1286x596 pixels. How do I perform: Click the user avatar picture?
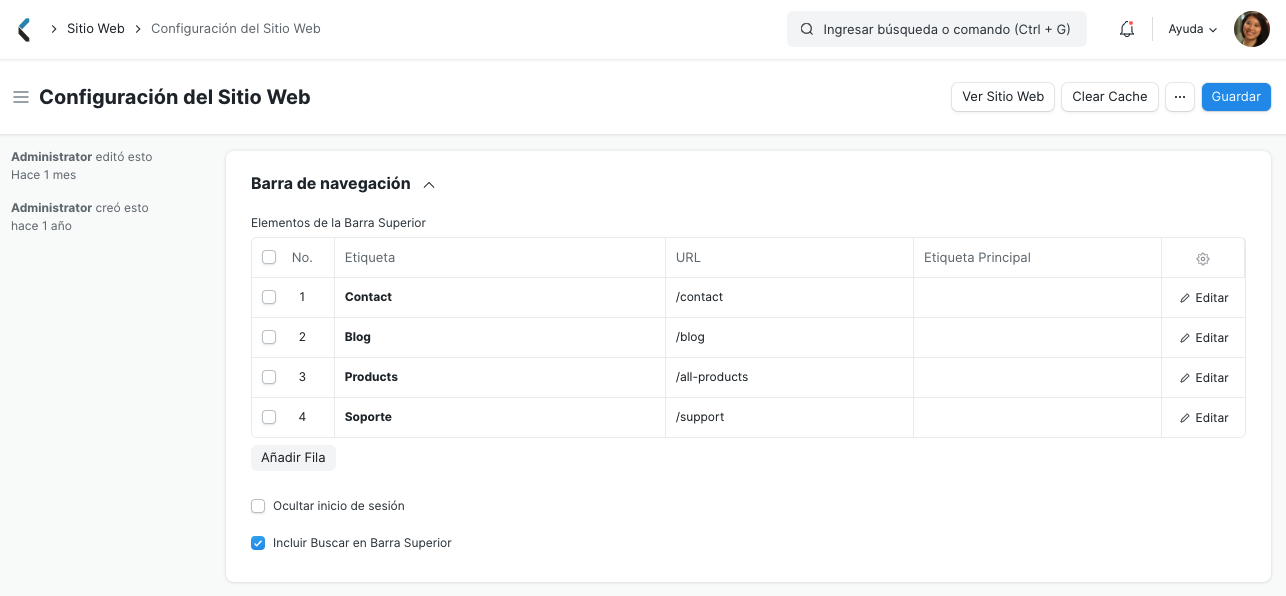pyautogui.click(x=1252, y=29)
